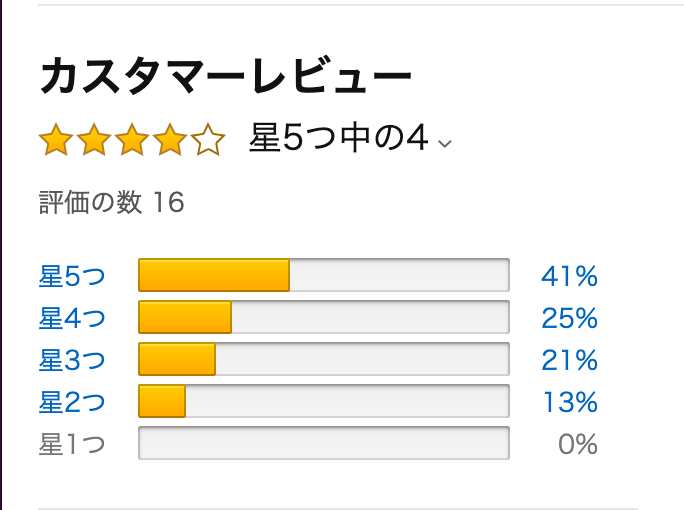Filter reviews by 星5つ link

tap(72, 276)
